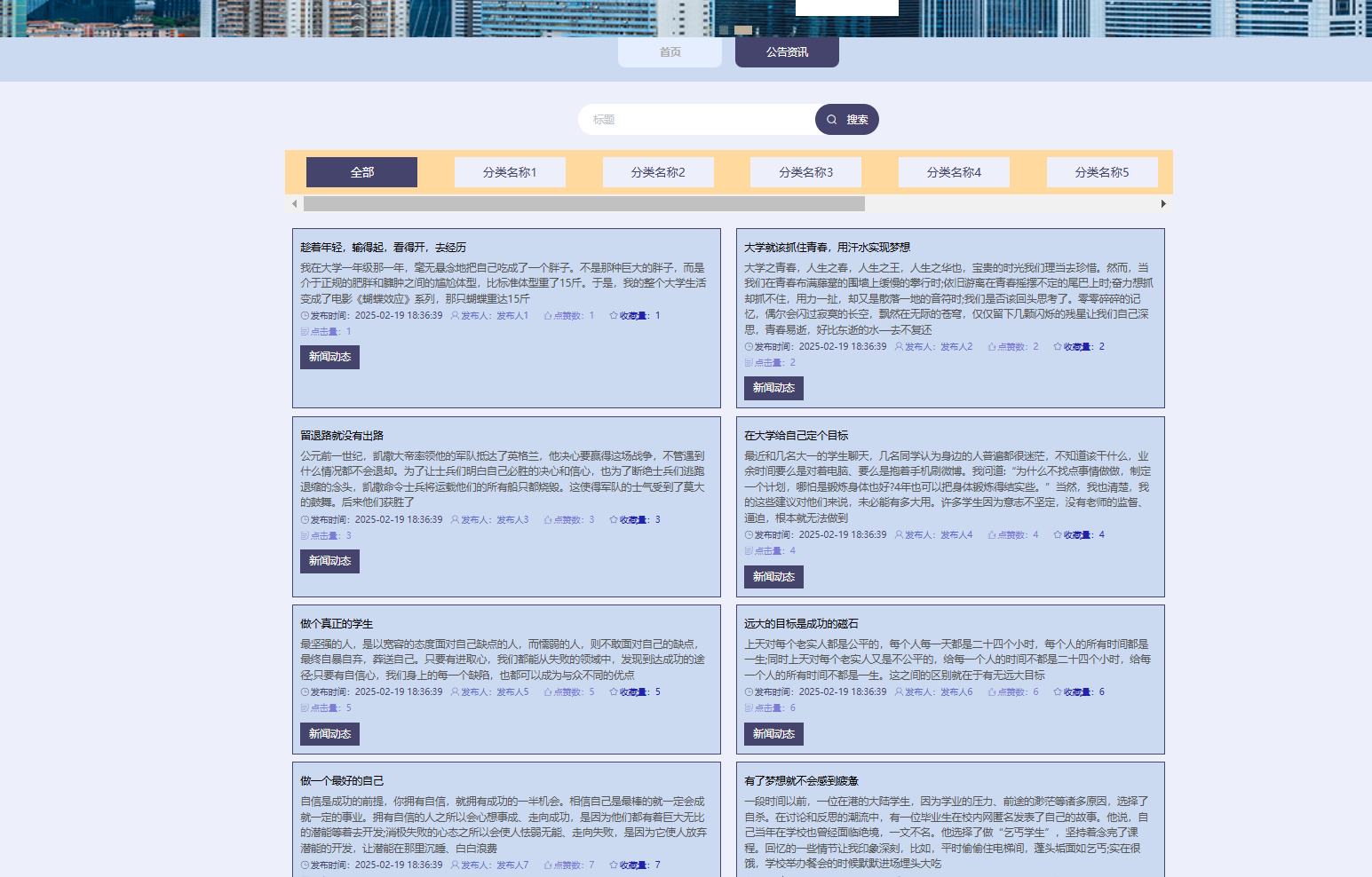Click the click-count icon on 在大学给自己定个目标

pyautogui.click(x=749, y=551)
